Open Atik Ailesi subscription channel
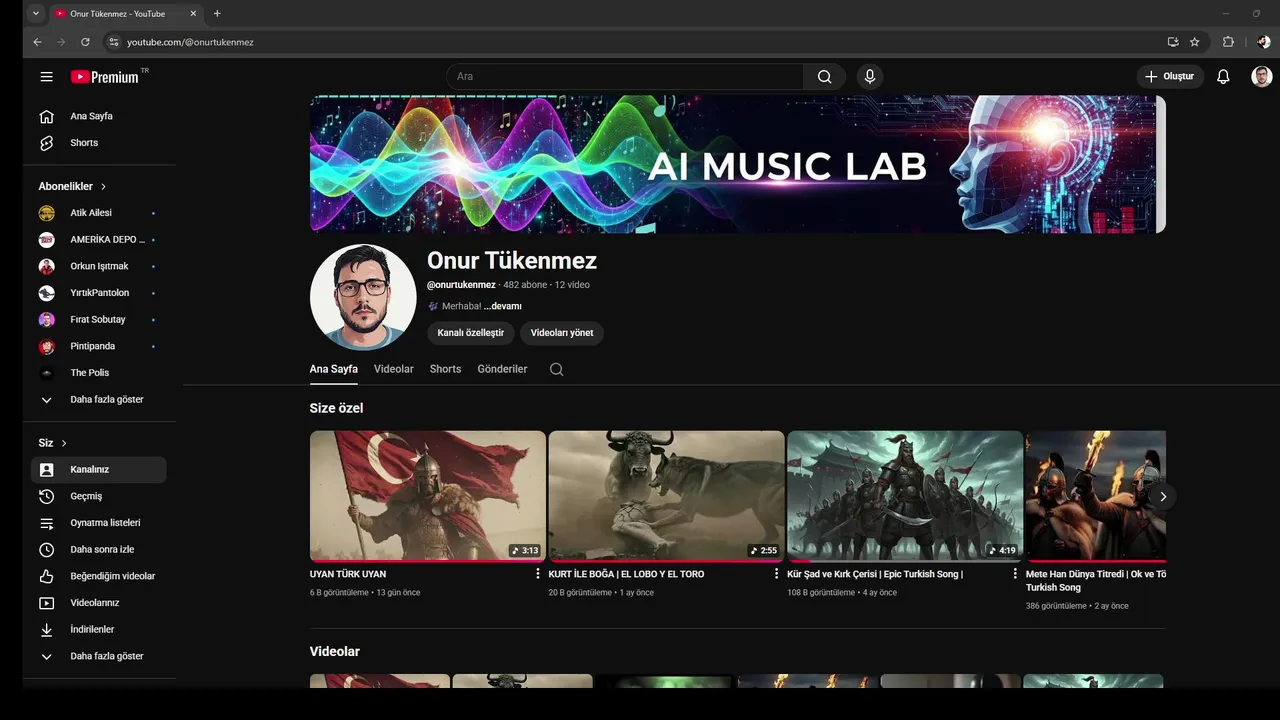This screenshot has height=720, width=1280. (98, 213)
